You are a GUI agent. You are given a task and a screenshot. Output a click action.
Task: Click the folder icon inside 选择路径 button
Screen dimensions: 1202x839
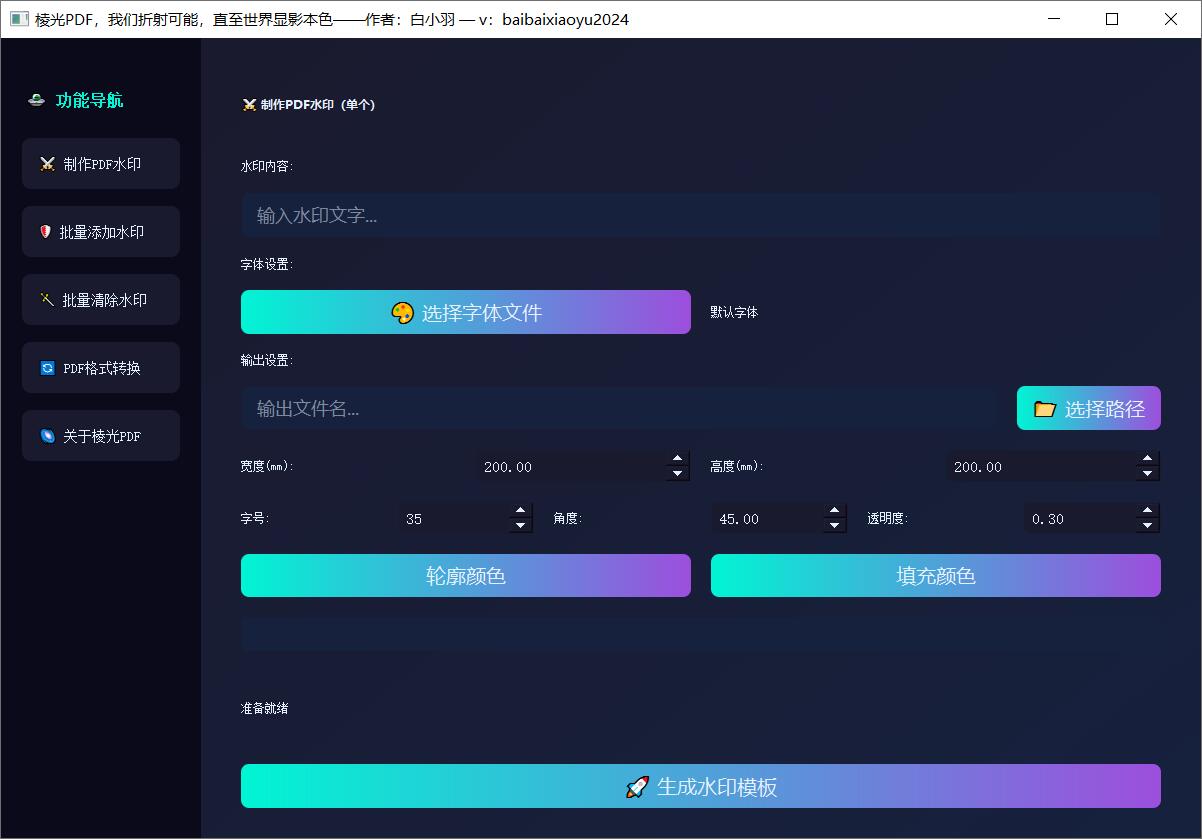pos(1043,408)
